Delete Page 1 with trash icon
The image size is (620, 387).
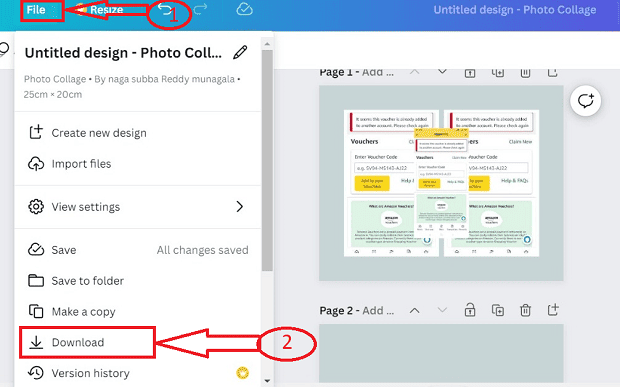(x=525, y=72)
